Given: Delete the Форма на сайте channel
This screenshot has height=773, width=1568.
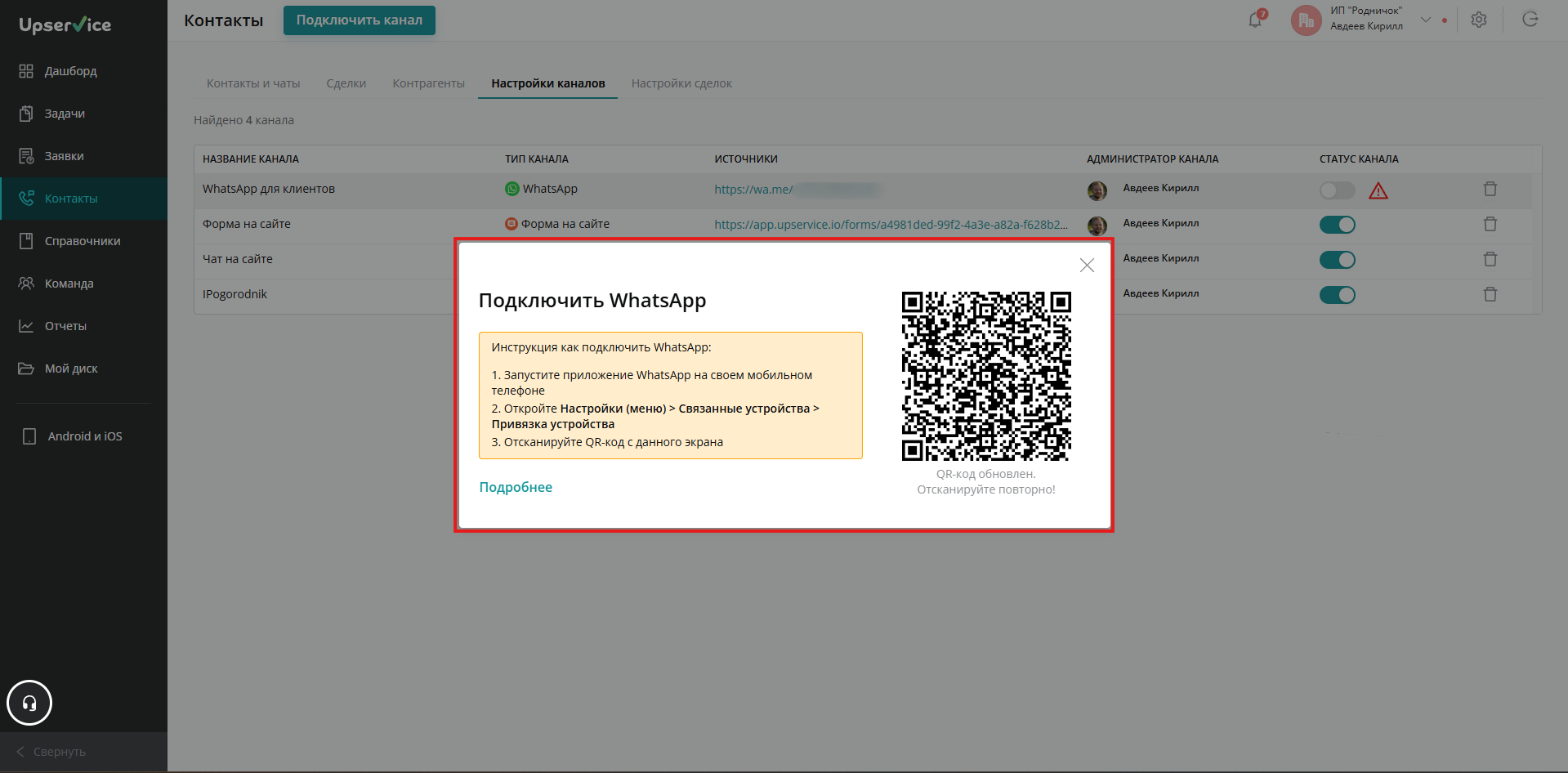Looking at the screenshot, I should pyautogui.click(x=1490, y=224).
